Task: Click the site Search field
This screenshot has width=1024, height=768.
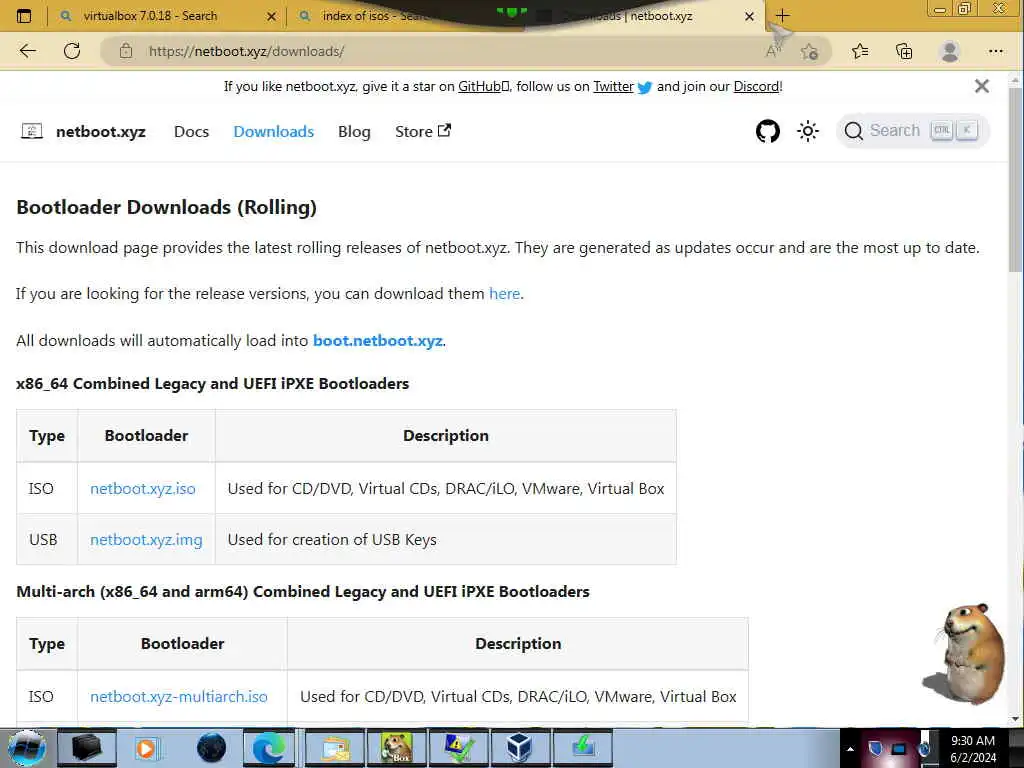Action: (913, 131)
